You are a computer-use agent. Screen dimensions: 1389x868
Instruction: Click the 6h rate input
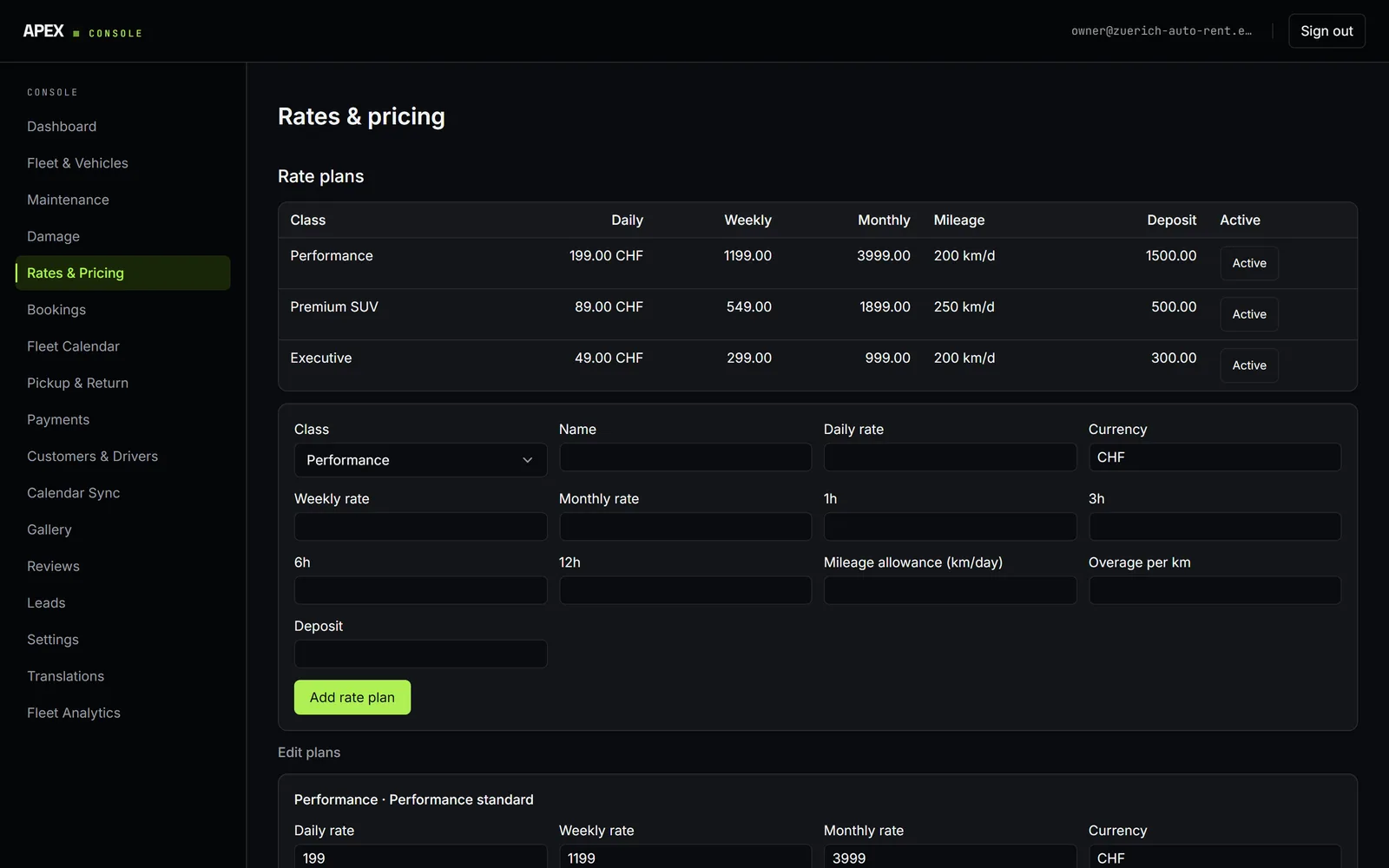(420, 590)
